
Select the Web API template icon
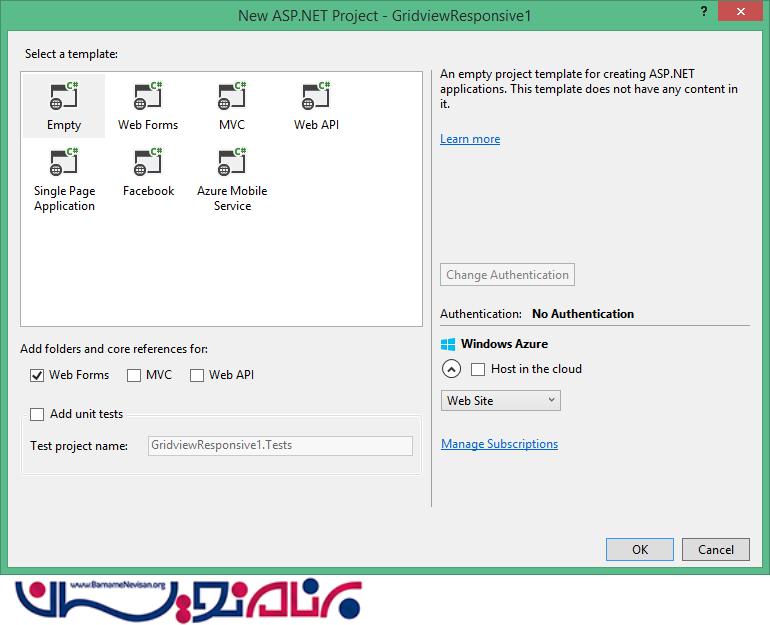coord(316,98)
